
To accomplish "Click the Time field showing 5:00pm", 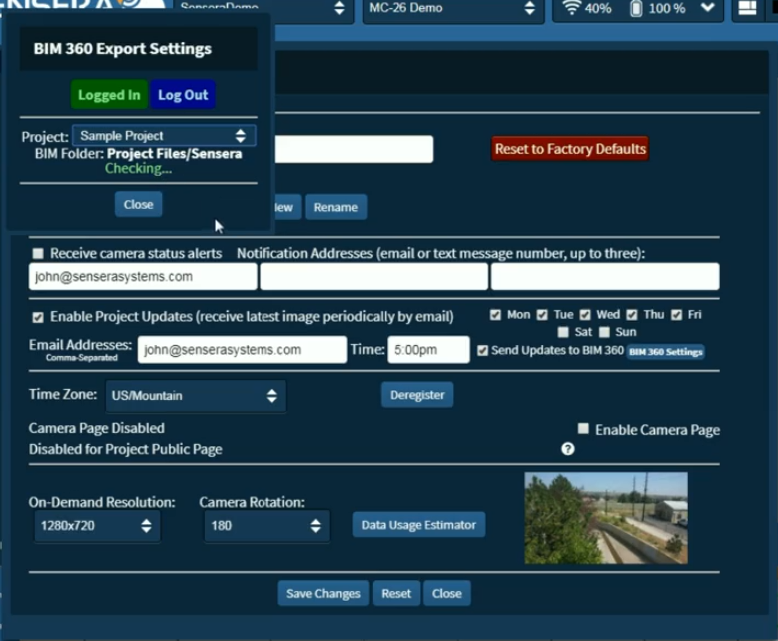I will 428,350.
